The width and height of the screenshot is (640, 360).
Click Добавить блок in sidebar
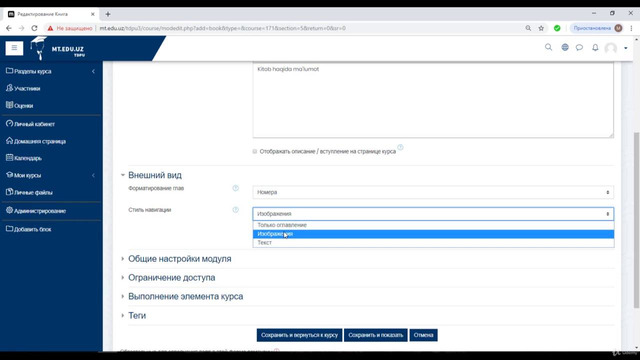click(29, 229)
